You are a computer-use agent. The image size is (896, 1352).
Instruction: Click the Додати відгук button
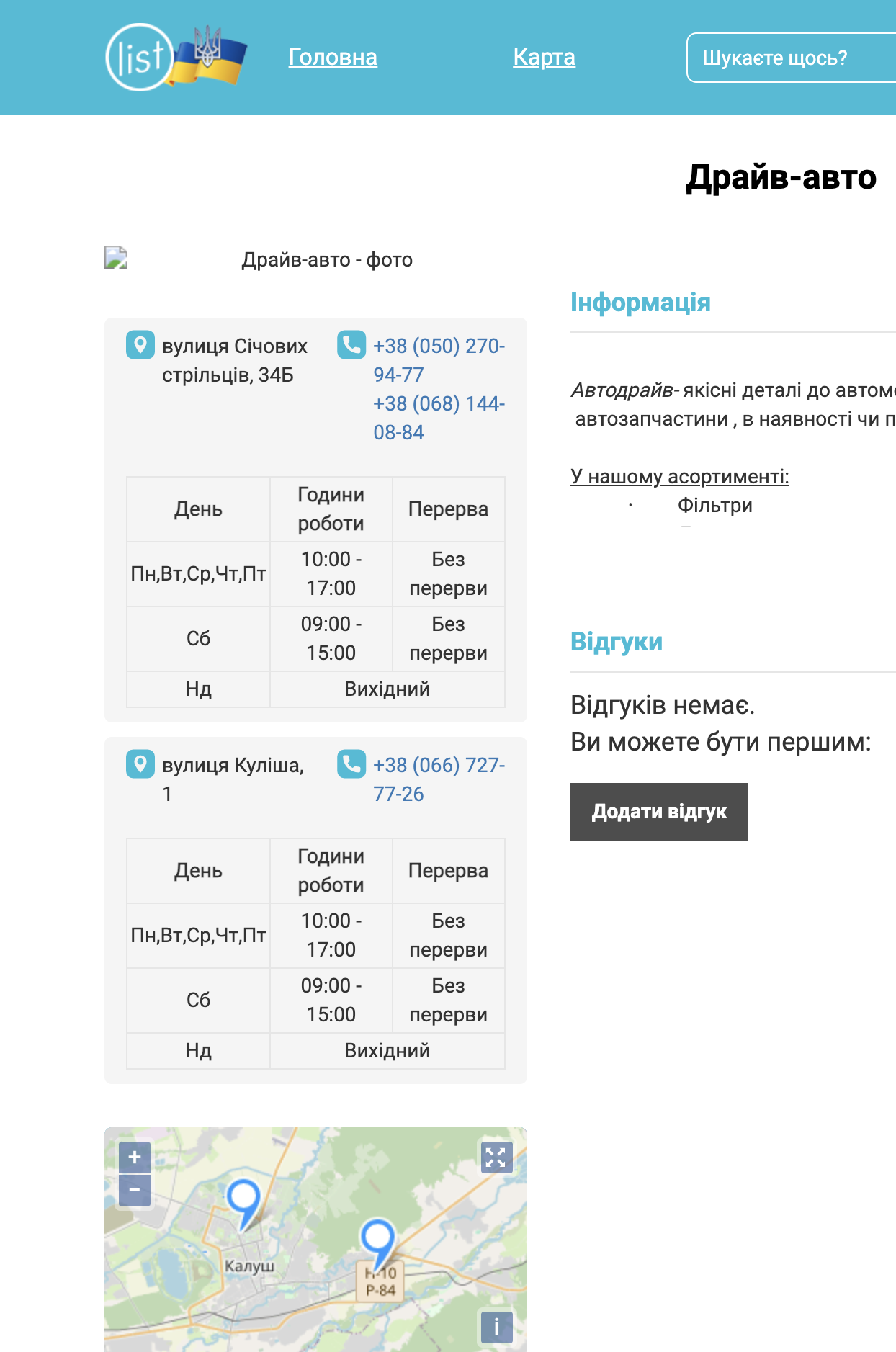[659, 812]
